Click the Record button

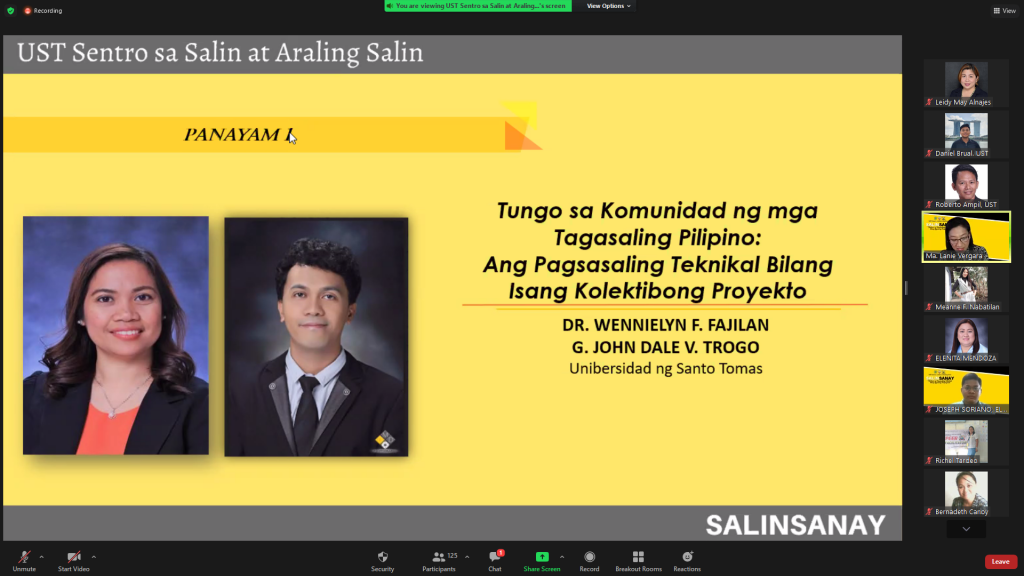click(589, 560)
